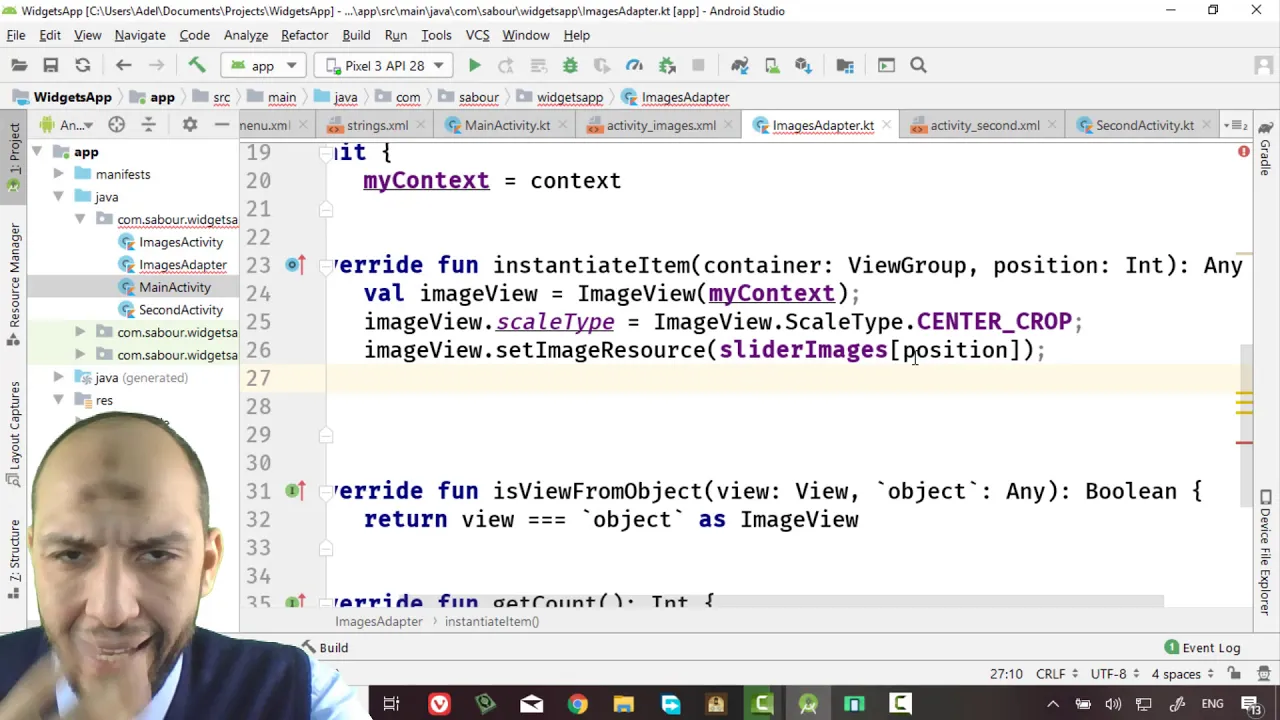
Task: Open project panel settings gear
Action: [190, 125]
